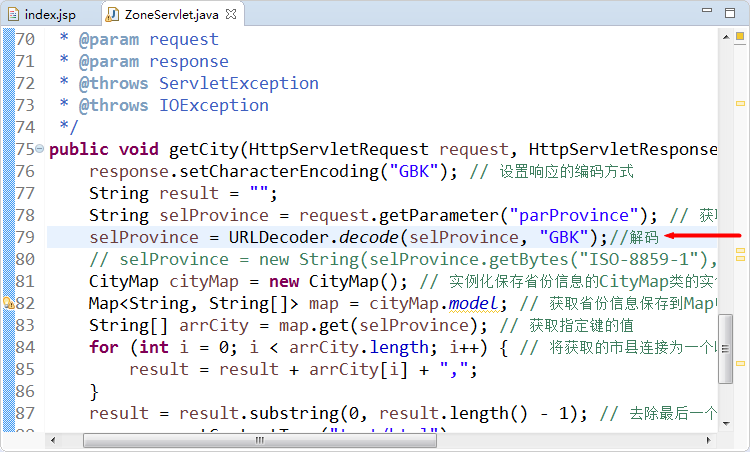The width and height of the screenshot is (750, 452).
Task: Click the "parProvince" string literal
Action: pos(574,216)
